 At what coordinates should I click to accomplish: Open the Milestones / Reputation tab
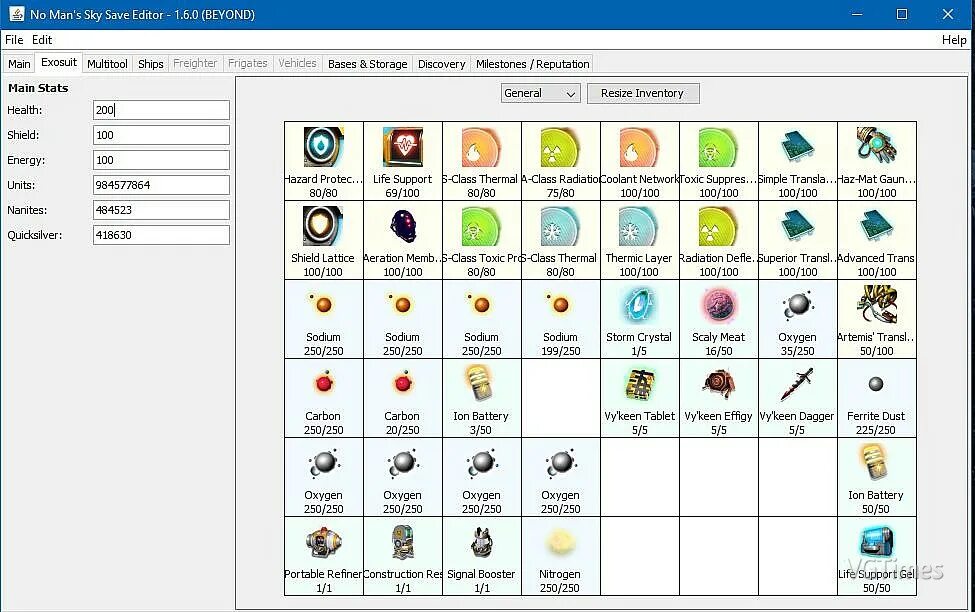click(532, 64)
